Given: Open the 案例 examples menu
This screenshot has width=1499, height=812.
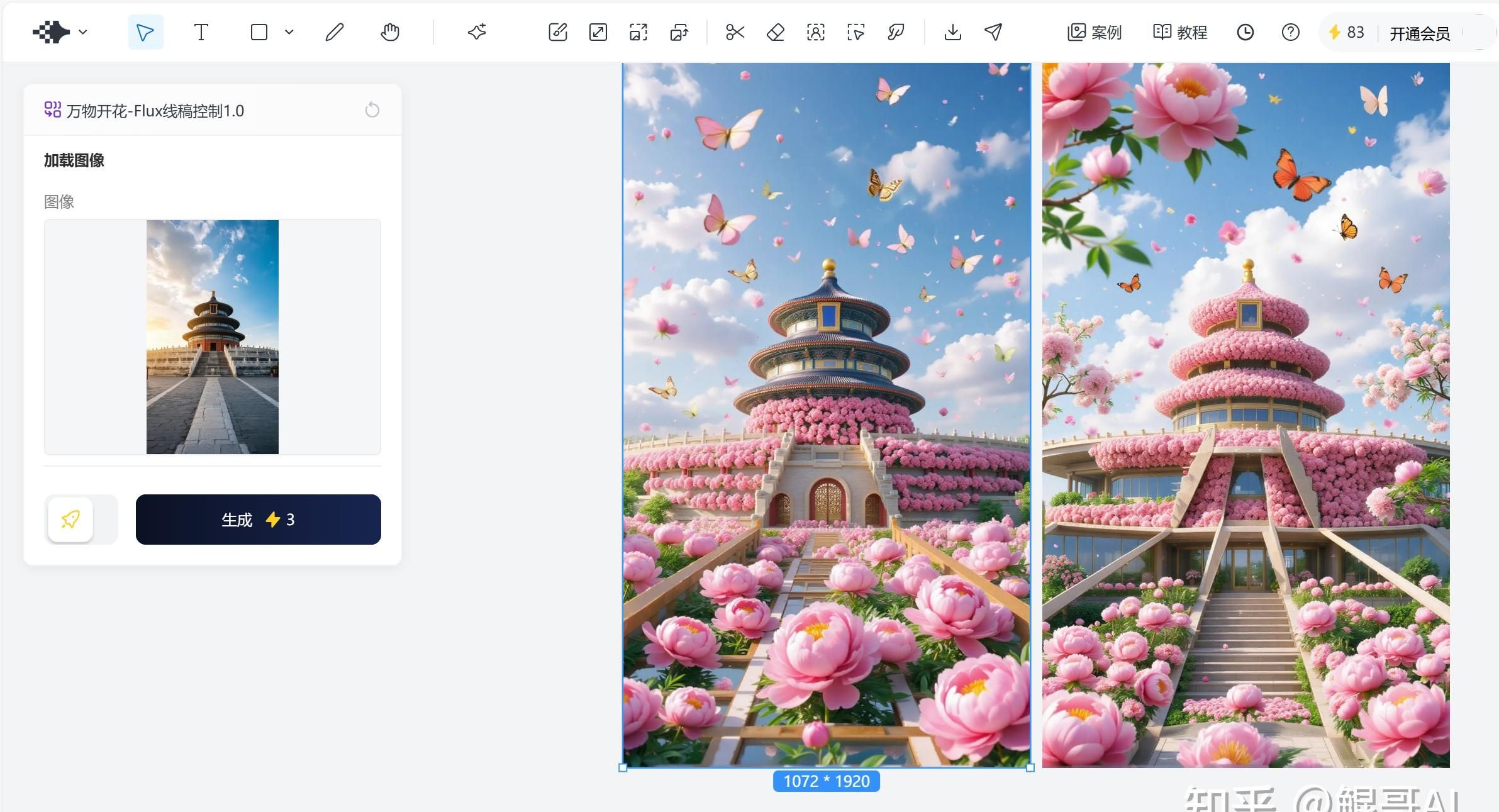Looking at the screenshot, I should [x=1095, y=32].
